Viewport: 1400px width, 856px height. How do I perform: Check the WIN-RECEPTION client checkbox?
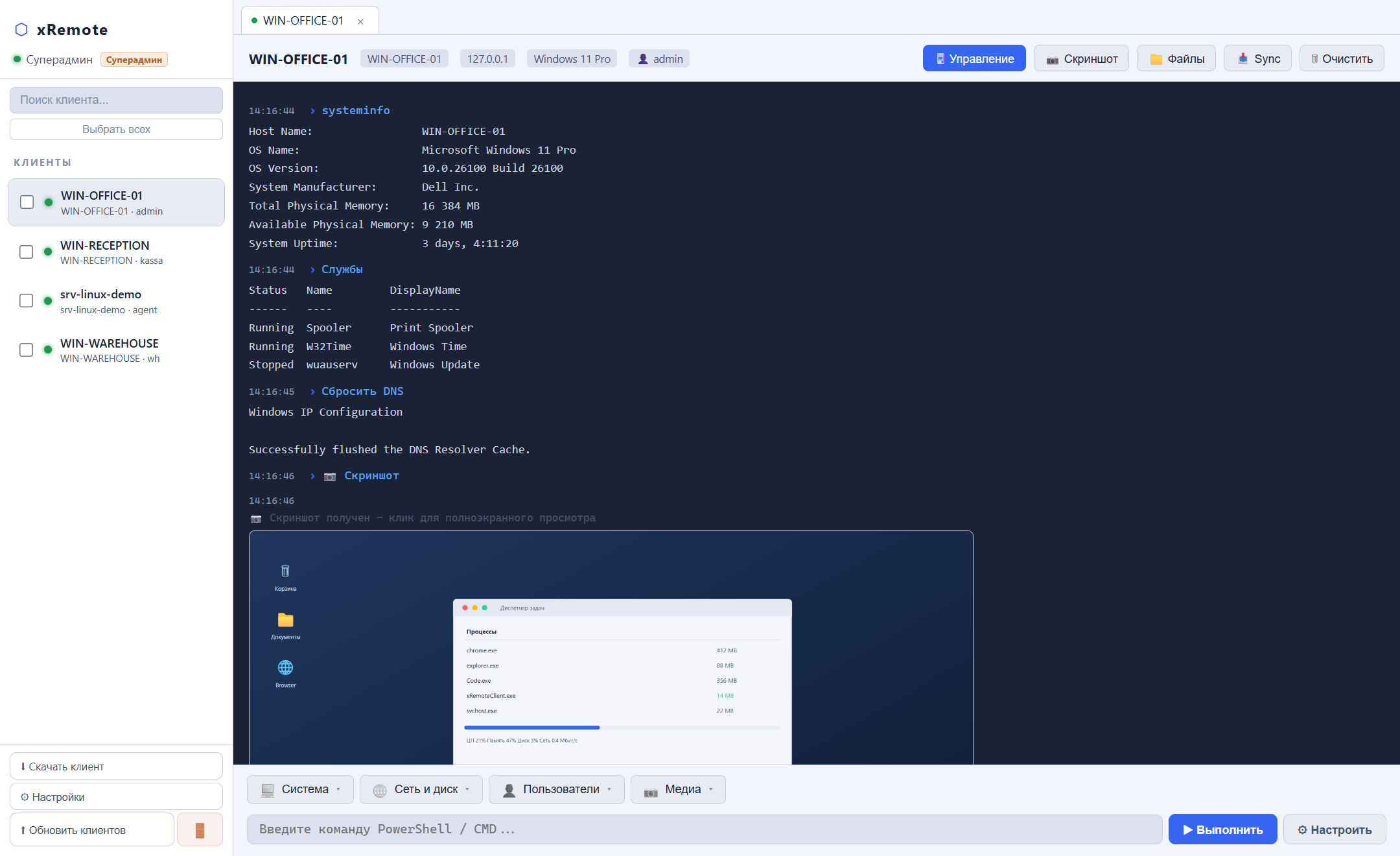27,252
